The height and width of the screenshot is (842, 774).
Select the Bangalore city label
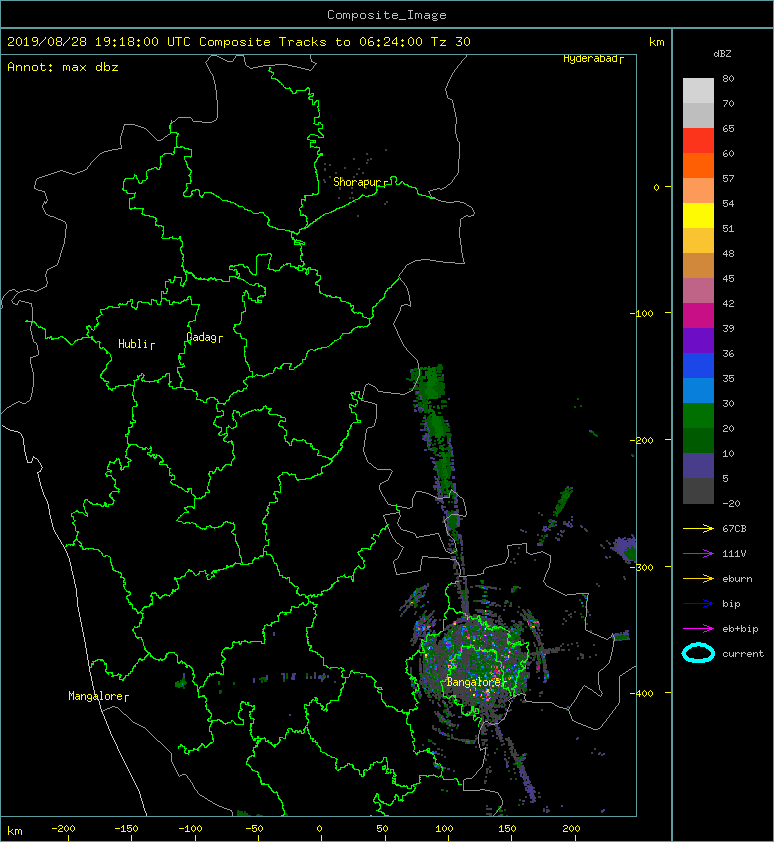pos(473,682)
